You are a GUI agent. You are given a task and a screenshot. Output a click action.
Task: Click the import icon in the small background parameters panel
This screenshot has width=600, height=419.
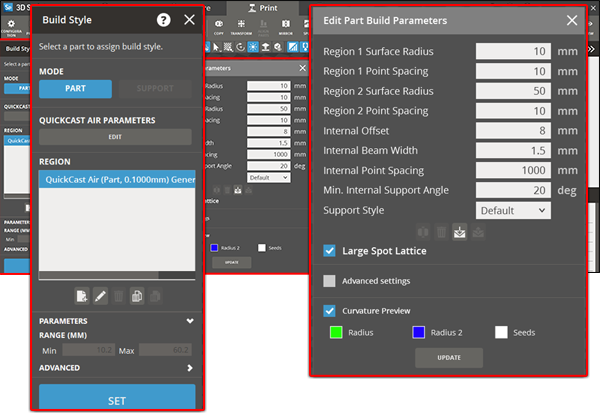(238, 190)
